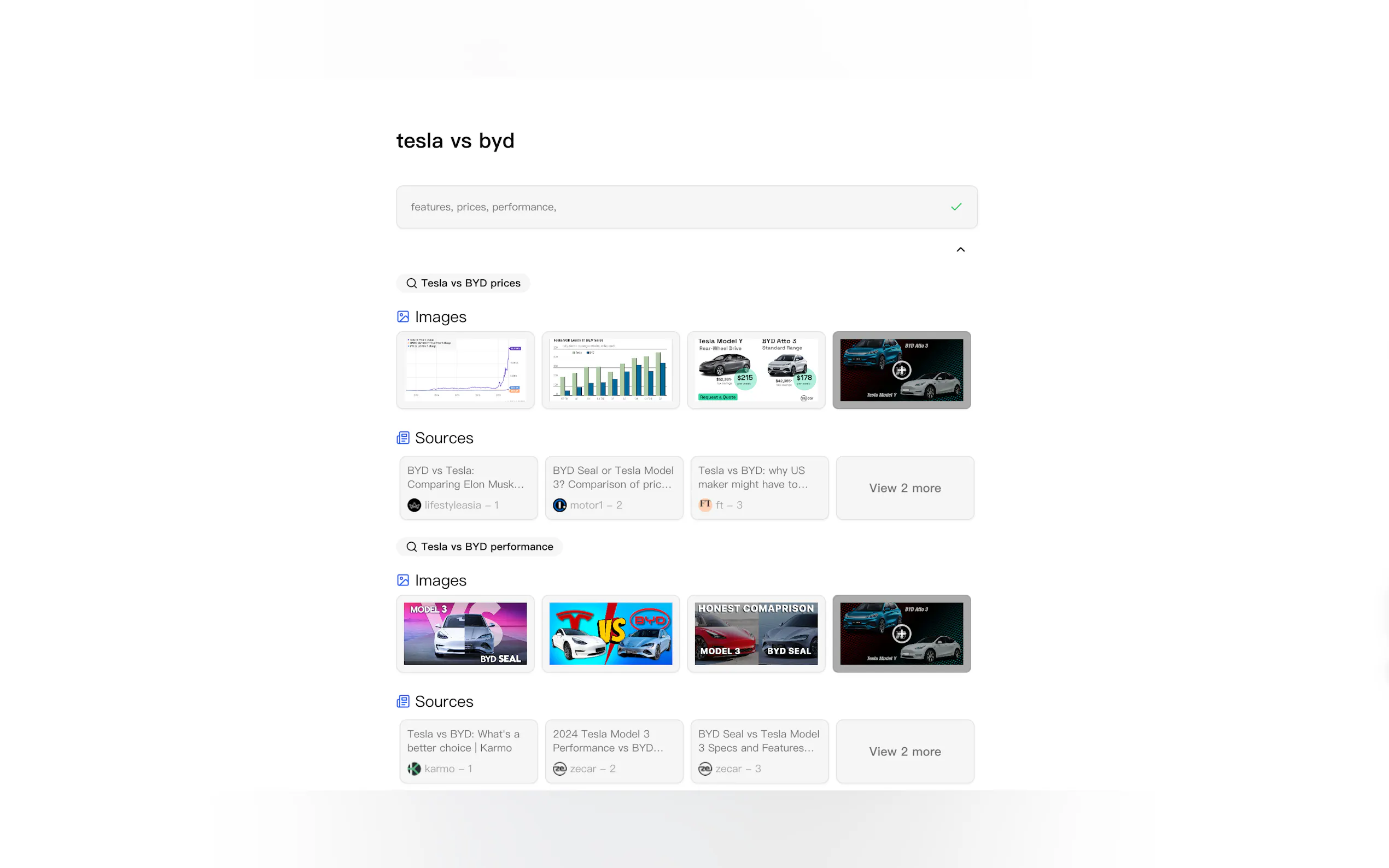Expand View 2 more under performance sources
The height and width of the screenshot is (868, 1389).
[x=904, y=752]
